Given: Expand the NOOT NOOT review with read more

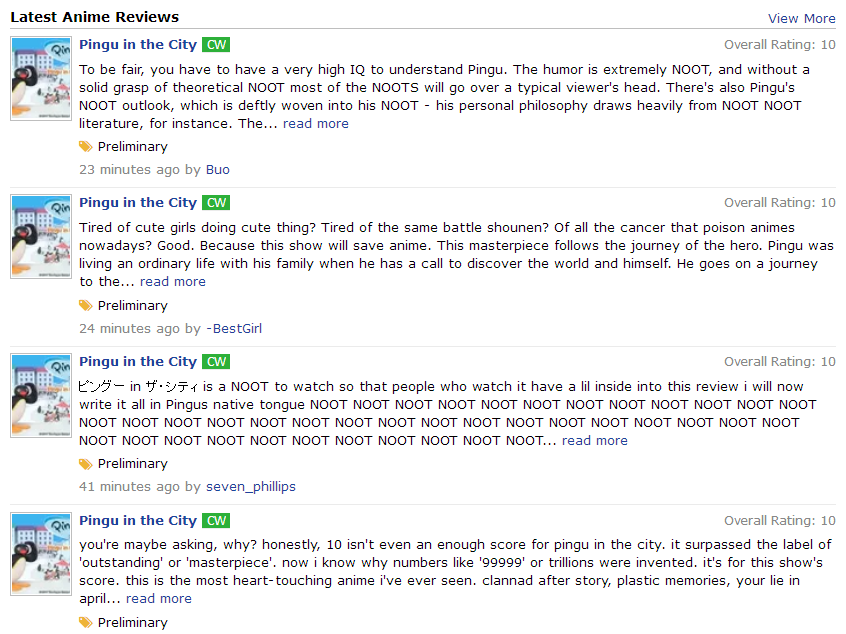Looking at the screenshot, I should (x=594, y=441).
